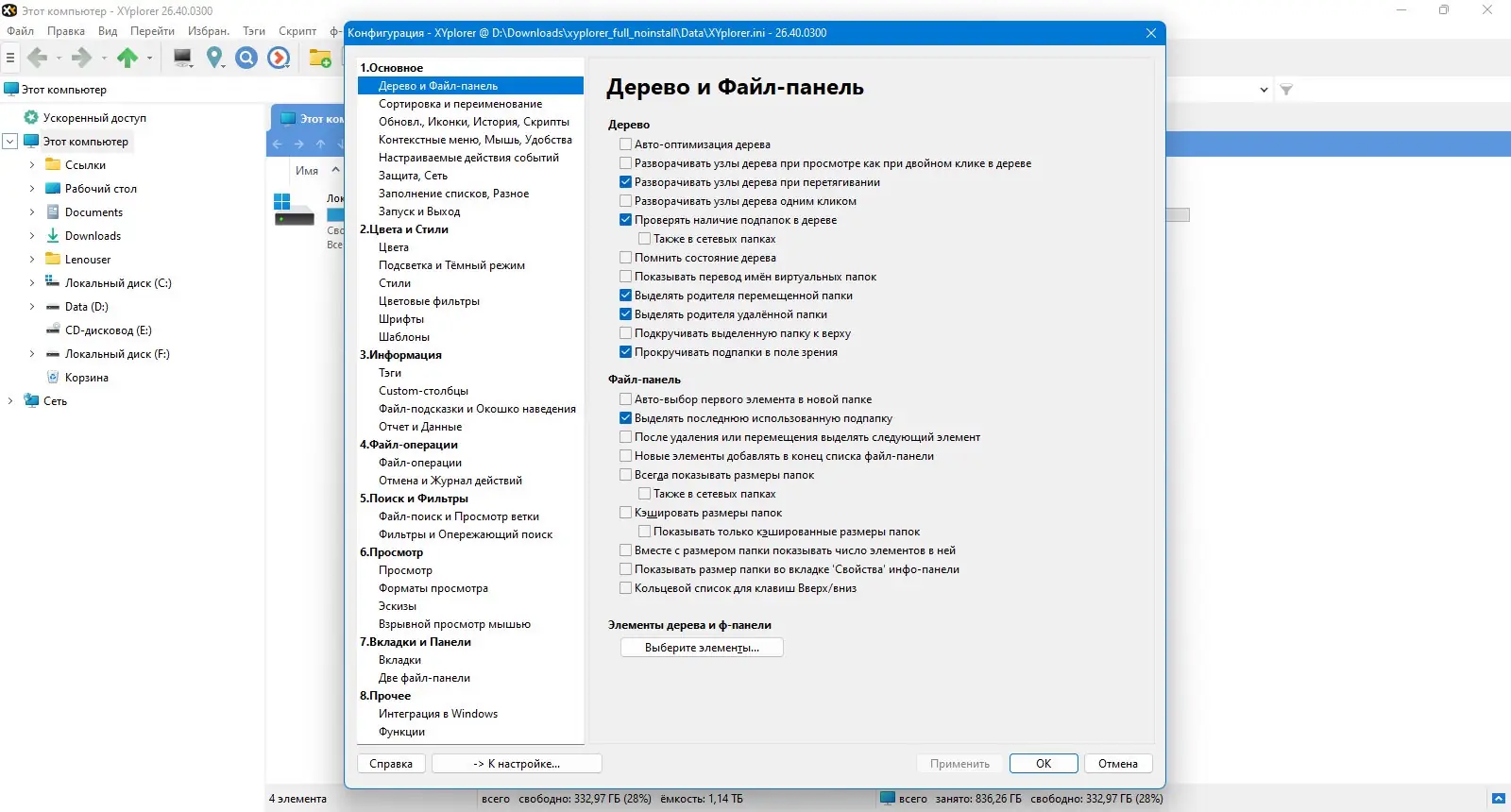
Task: Click the Lenouser folder icon in tree
Action: point(53,260)
